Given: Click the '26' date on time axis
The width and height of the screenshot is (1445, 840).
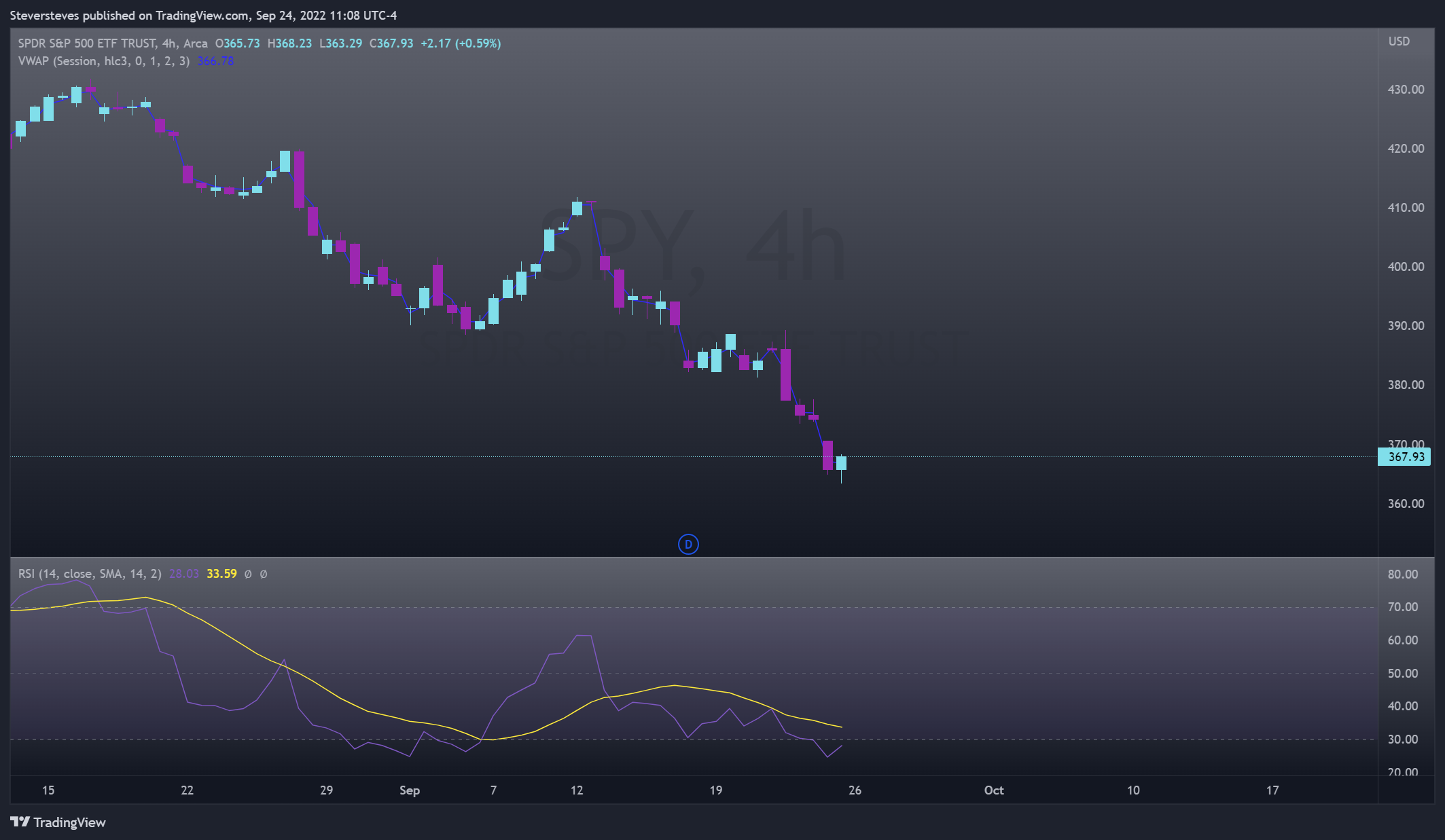Looking at the screenshot, I should (855, 790).
